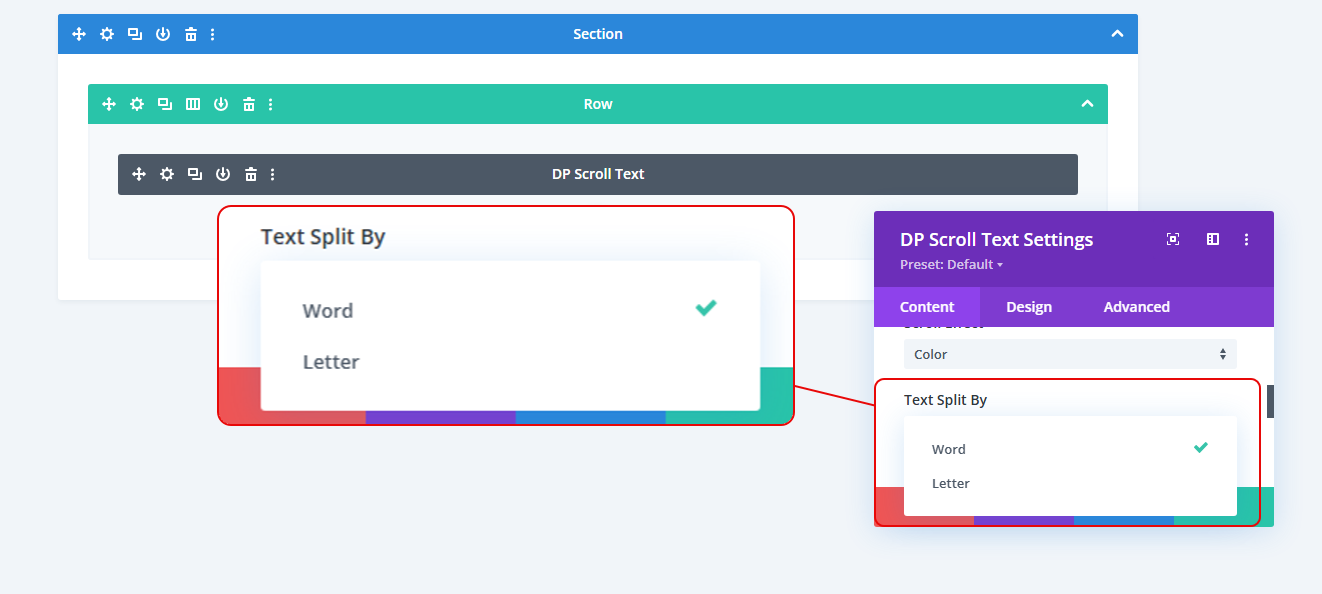The width and height of the screenshot is (1322, 594).
Task: Save Section to library icon
Action: click(x=163, y=34)
